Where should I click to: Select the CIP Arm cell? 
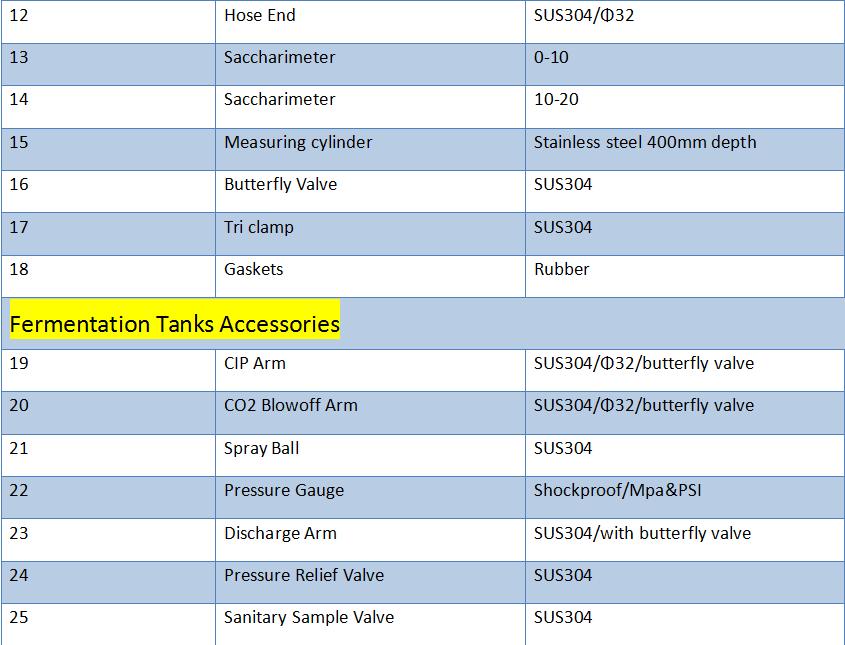point(255,364)
